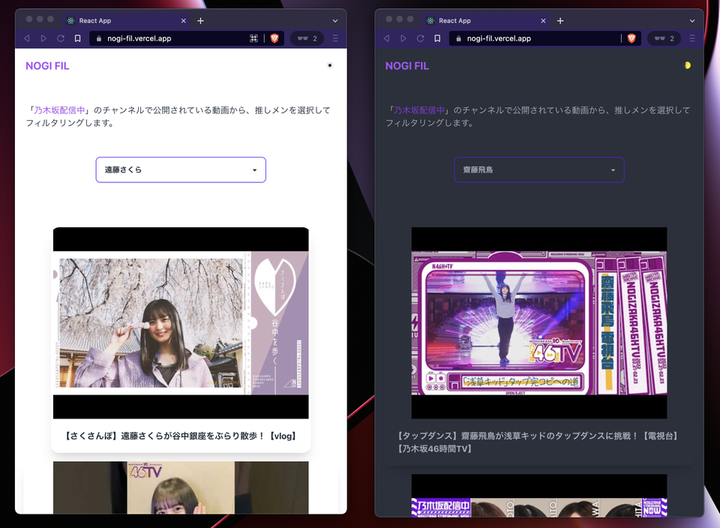
Task: Open second video thumbnail in dark window
Action: [539, 495]
